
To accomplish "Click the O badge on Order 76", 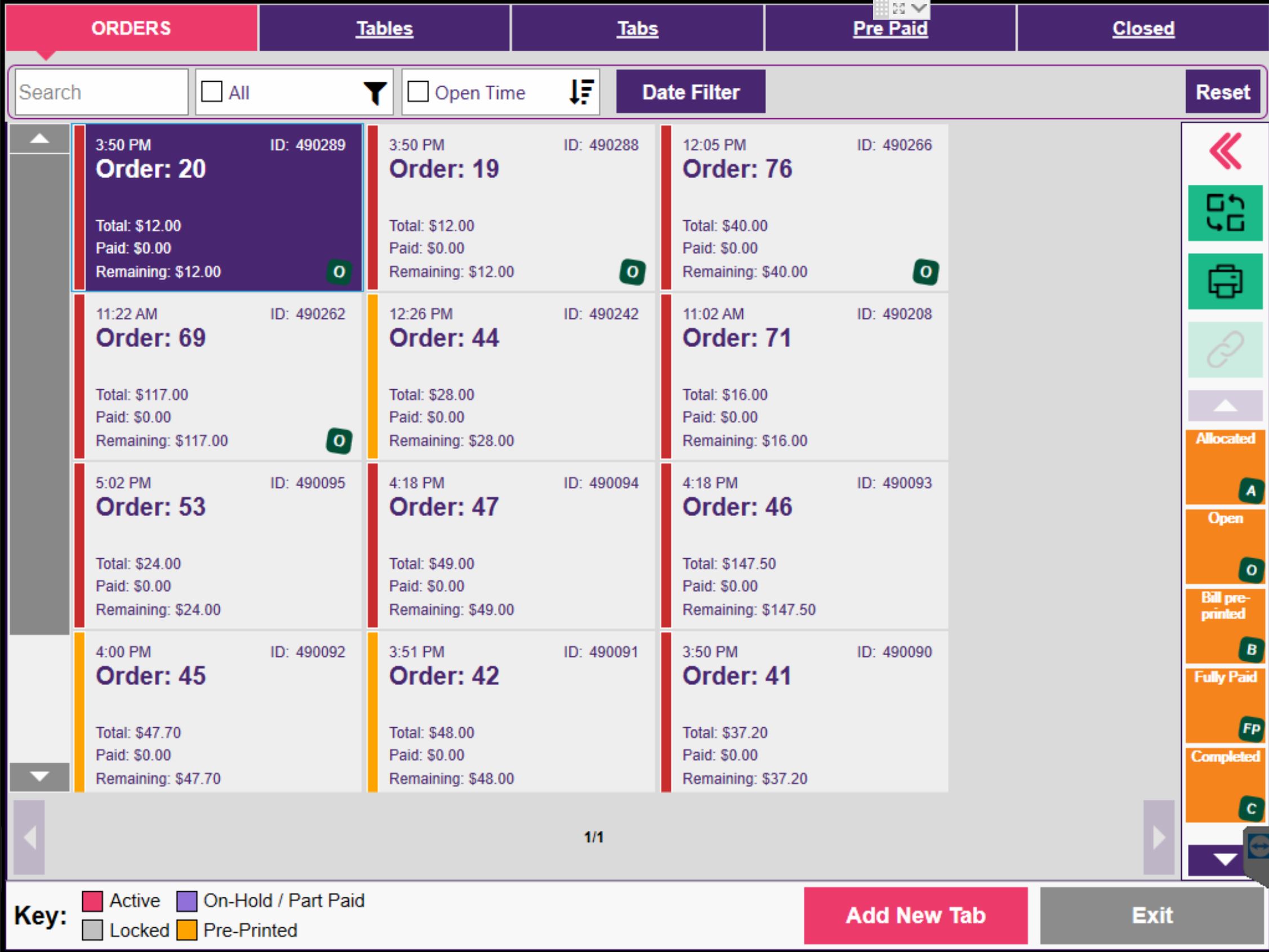I will pyautogui.click(x=925, y=272).
